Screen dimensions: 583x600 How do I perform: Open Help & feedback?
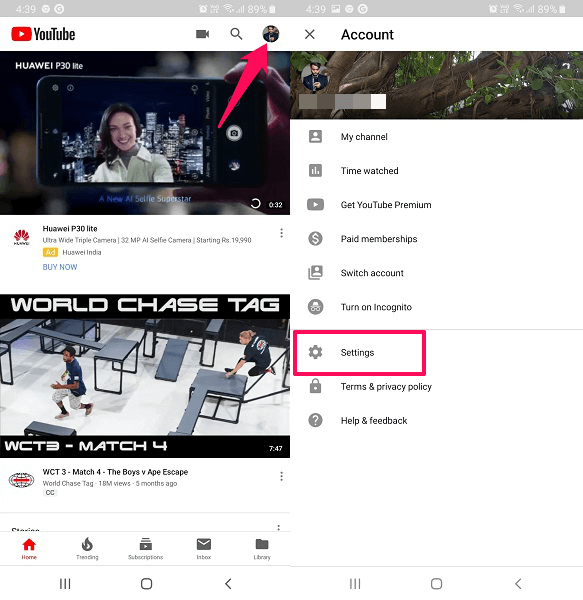[x=436, y=421]
